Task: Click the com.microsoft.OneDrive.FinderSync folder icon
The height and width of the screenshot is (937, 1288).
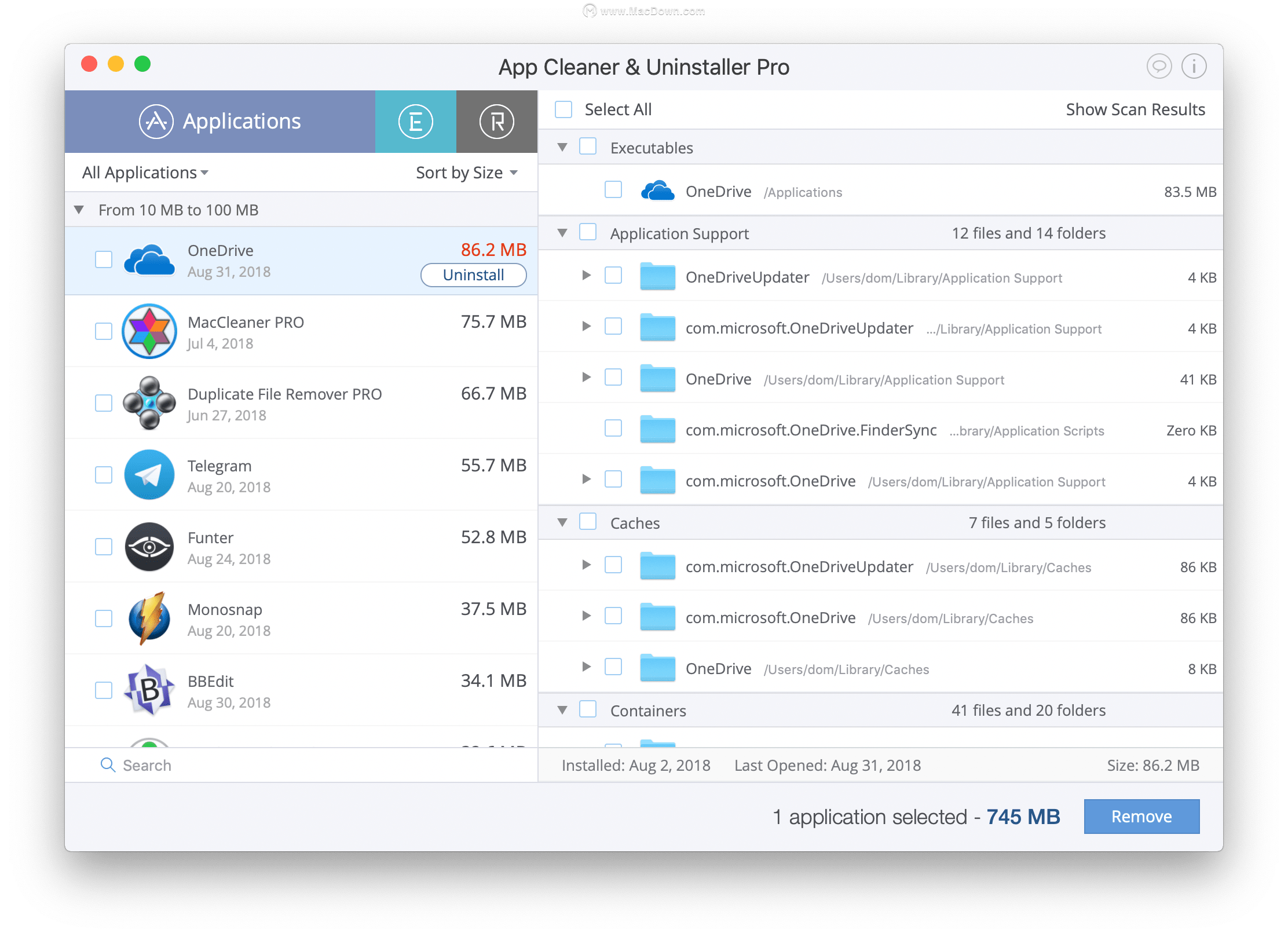Action: [657, 430]
